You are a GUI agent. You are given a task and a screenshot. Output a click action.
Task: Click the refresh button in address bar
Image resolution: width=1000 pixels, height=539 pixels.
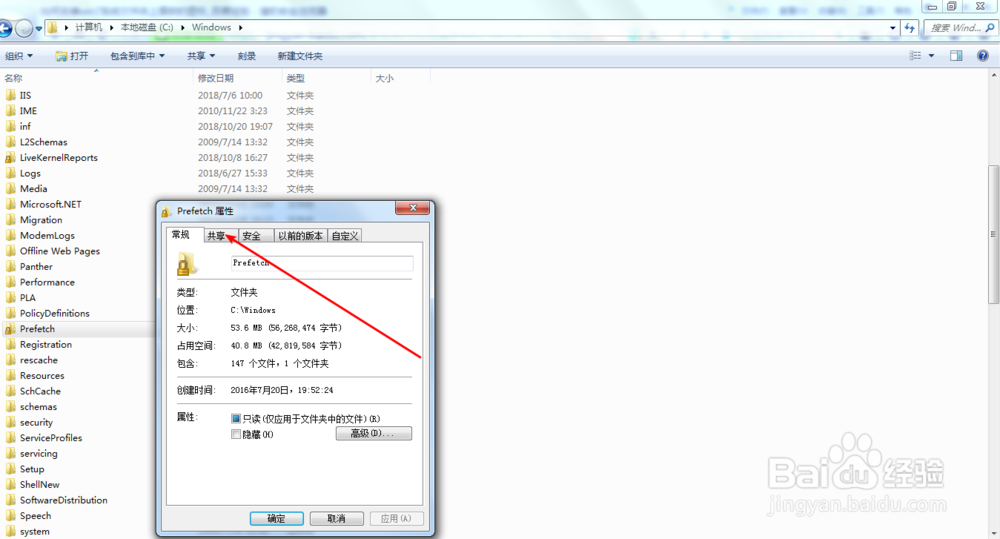point(909,28)
